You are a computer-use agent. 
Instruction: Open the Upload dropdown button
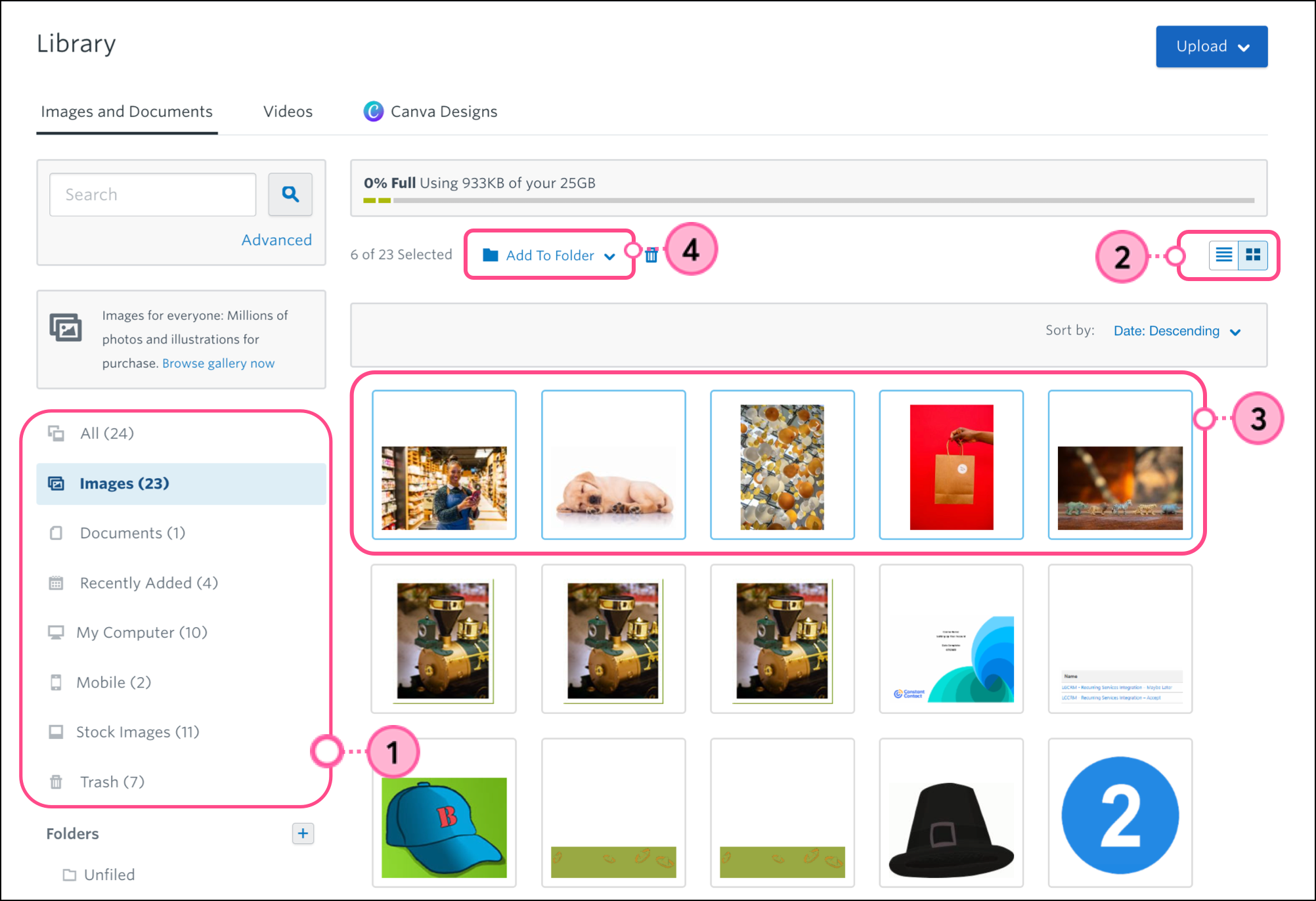[x=1211, y=47]
